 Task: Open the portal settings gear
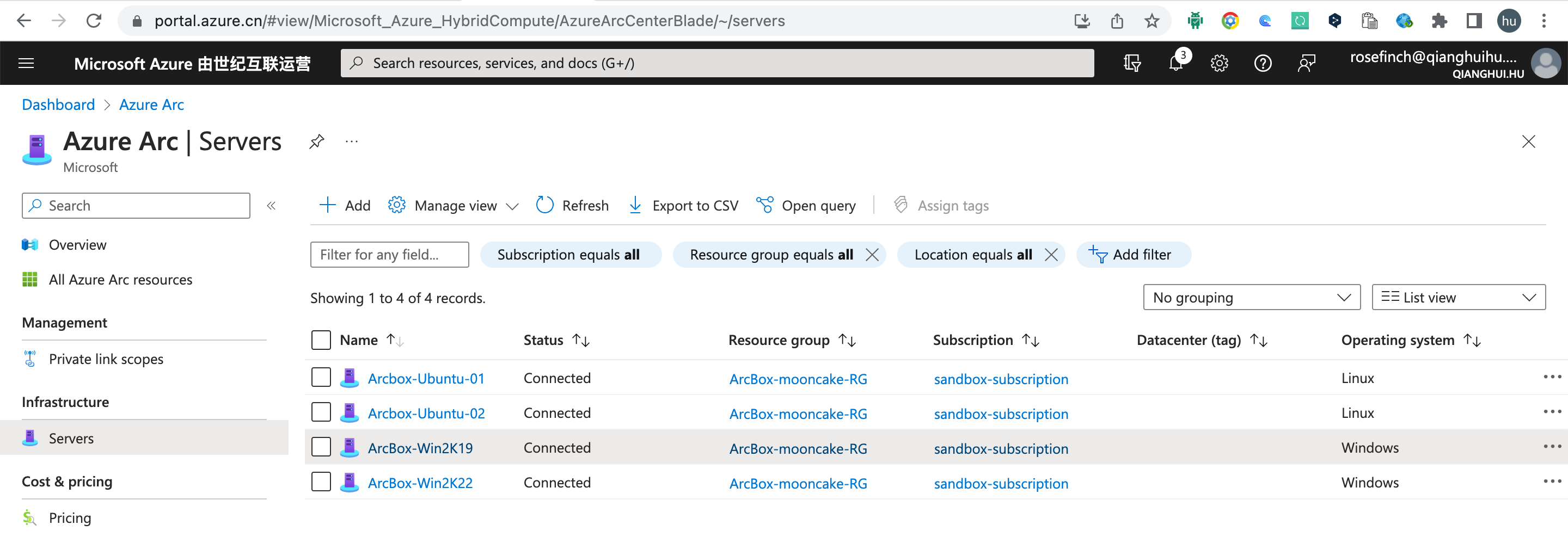pos(1219,63)
